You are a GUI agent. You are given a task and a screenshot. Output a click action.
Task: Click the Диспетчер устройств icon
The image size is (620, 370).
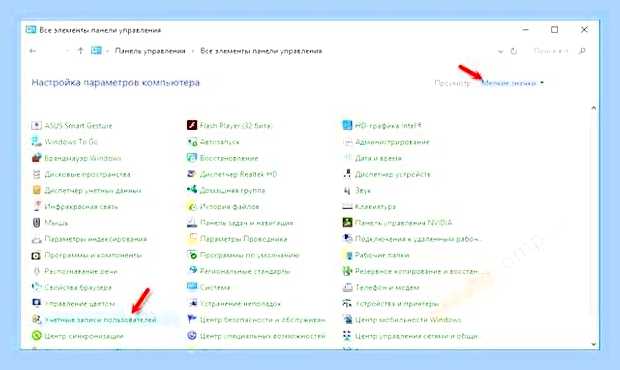(347, 174)
